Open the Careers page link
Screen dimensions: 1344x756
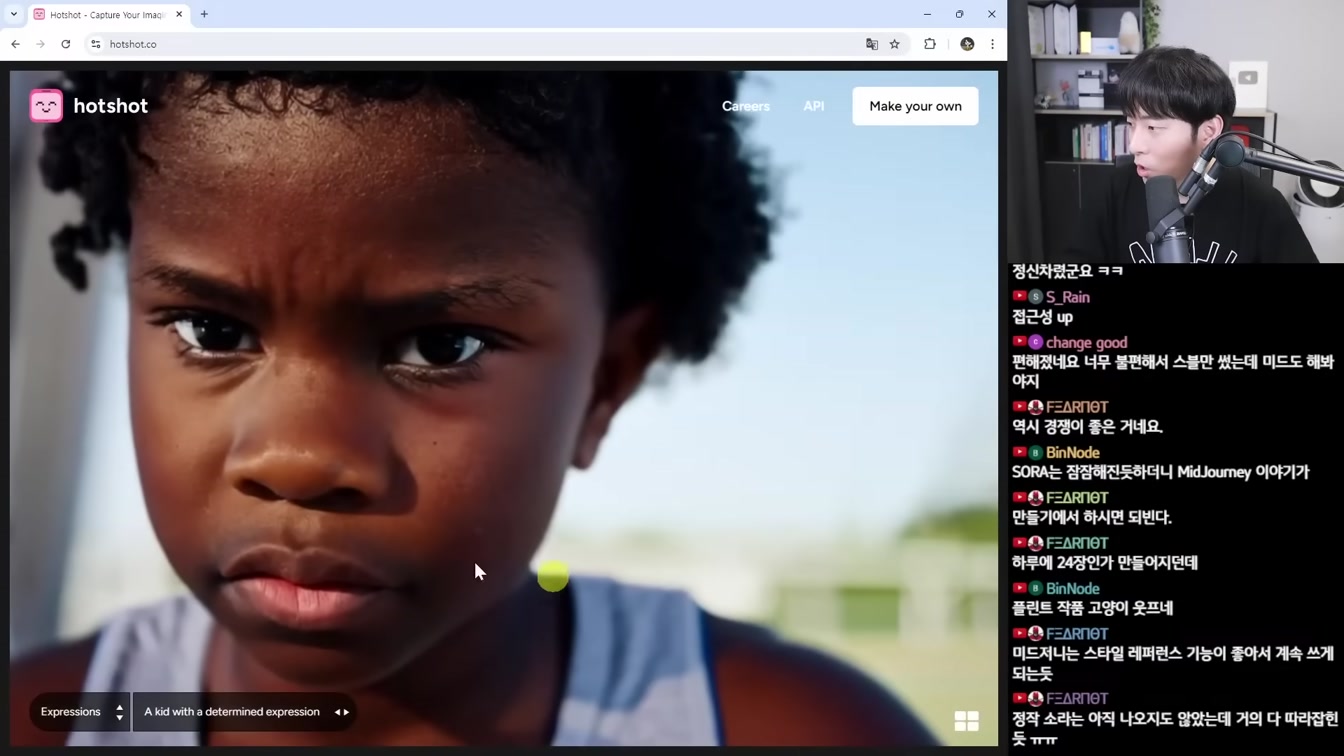746,106
